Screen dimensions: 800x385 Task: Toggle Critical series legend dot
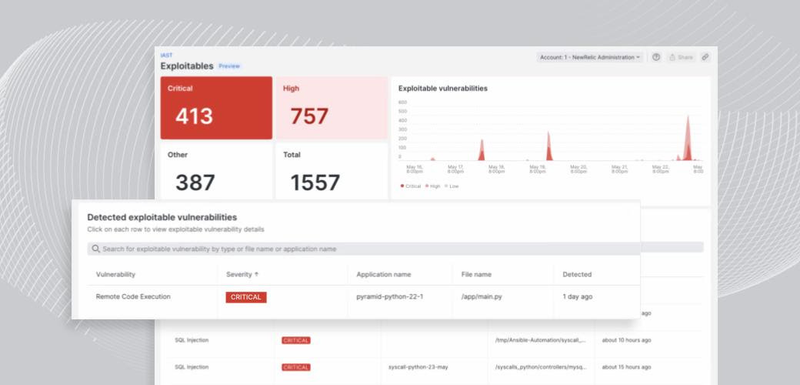[x=402, y=186]
